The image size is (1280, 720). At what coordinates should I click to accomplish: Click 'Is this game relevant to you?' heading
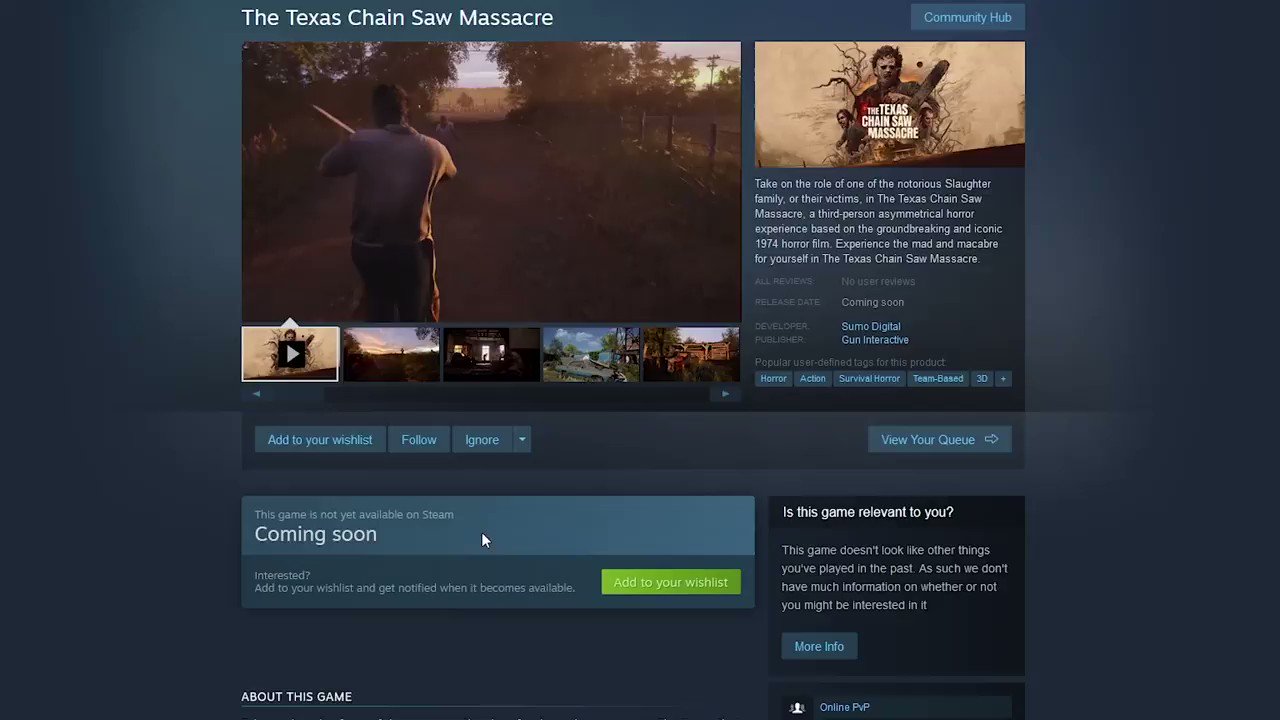[x=868, y=512]
